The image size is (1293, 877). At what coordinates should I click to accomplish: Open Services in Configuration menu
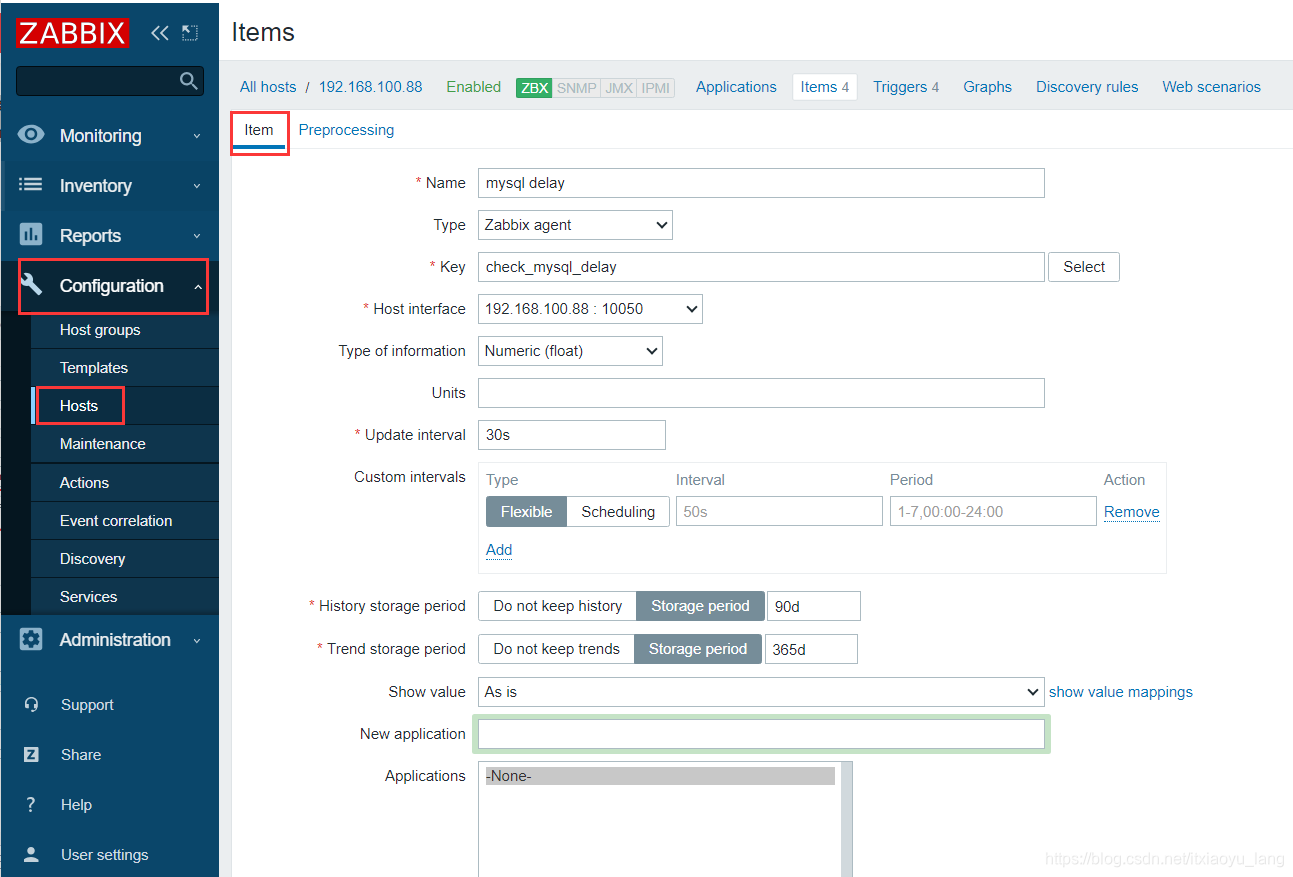[125, 597]
